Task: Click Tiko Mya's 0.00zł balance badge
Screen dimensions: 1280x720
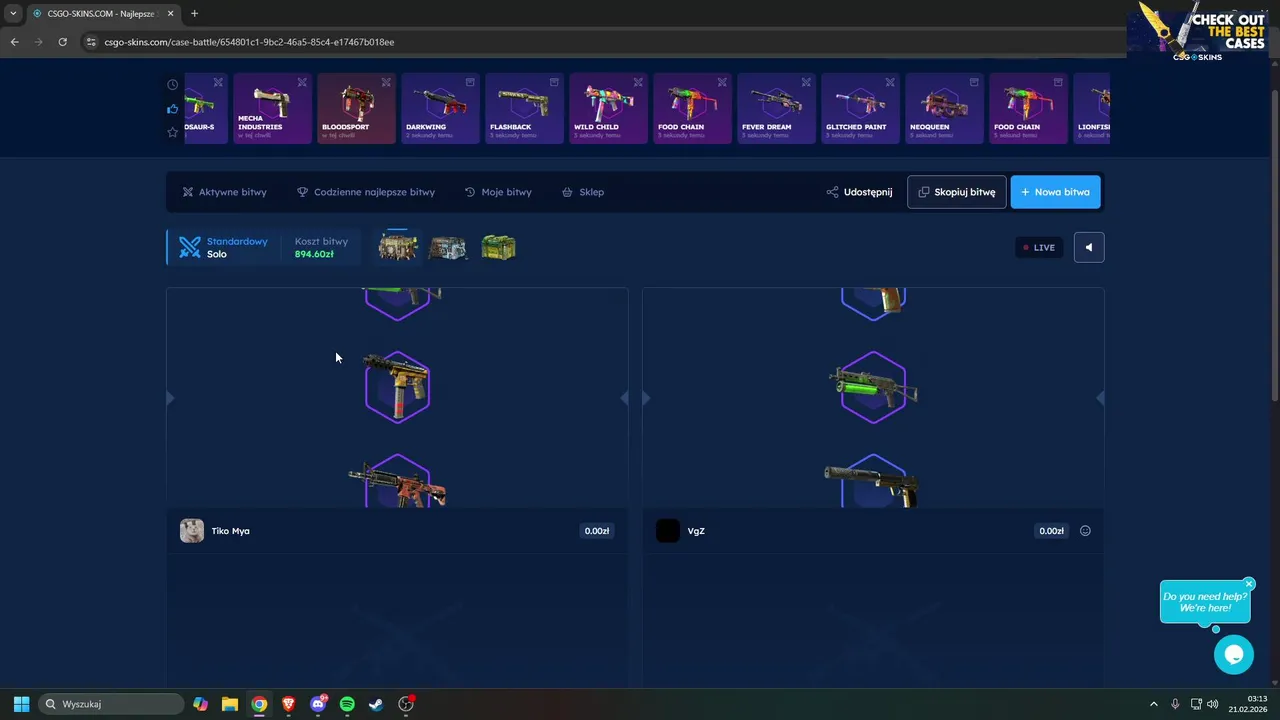Action: click(x=597, y=531)
